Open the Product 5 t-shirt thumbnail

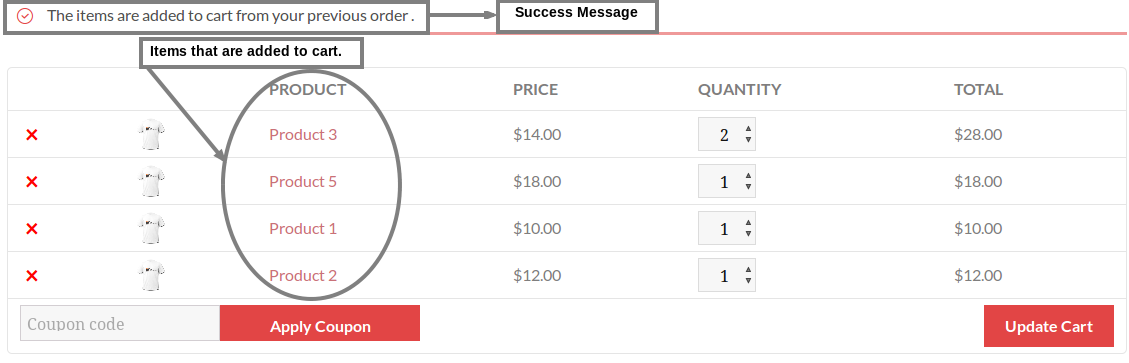[151, 182]
